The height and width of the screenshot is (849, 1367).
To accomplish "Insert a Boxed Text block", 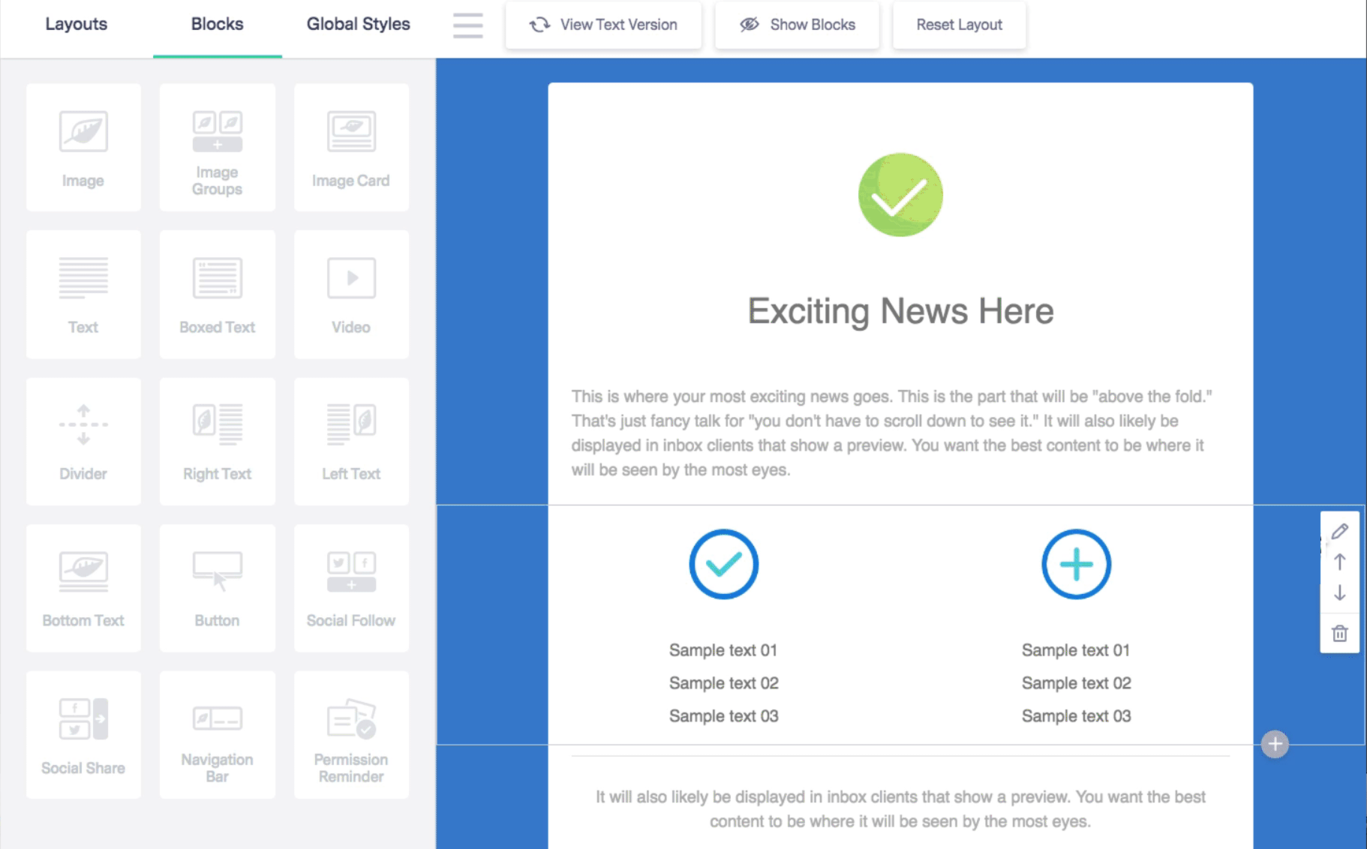I will [217, 294].
